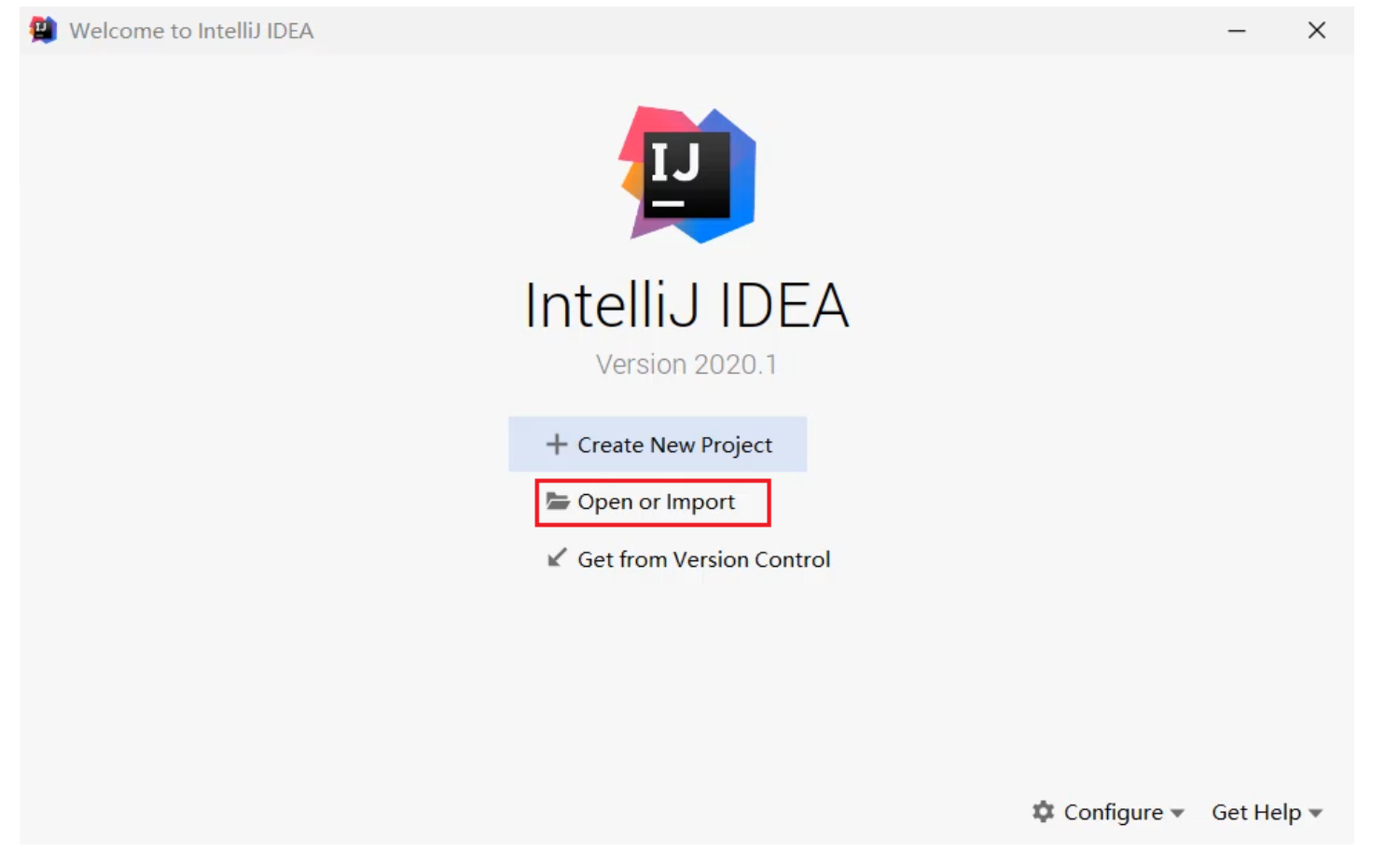
Task: Click the folder icon beside Open or Import
Action: tap(558, 502)
